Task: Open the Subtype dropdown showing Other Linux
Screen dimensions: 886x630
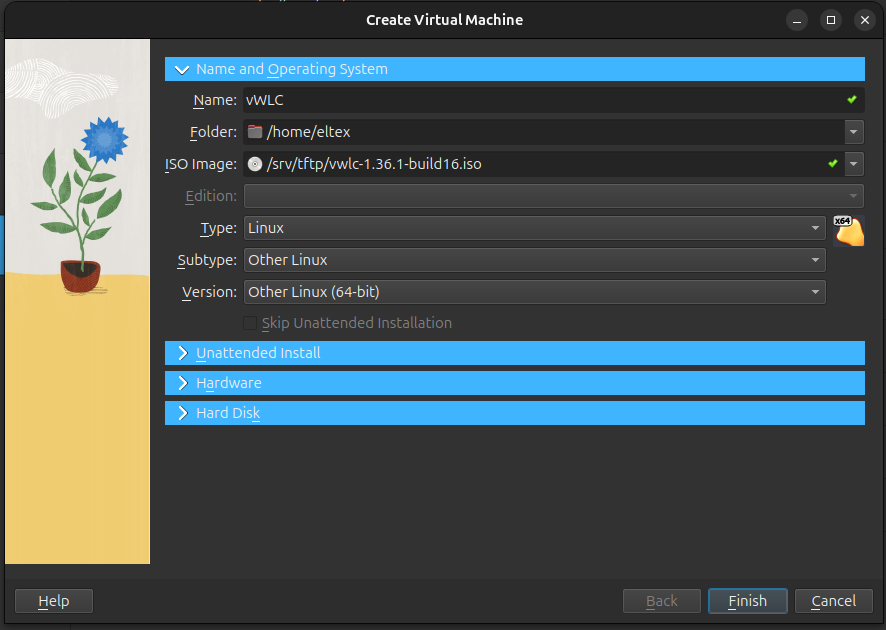Action: pyautogui.click(x=534, y=260)
